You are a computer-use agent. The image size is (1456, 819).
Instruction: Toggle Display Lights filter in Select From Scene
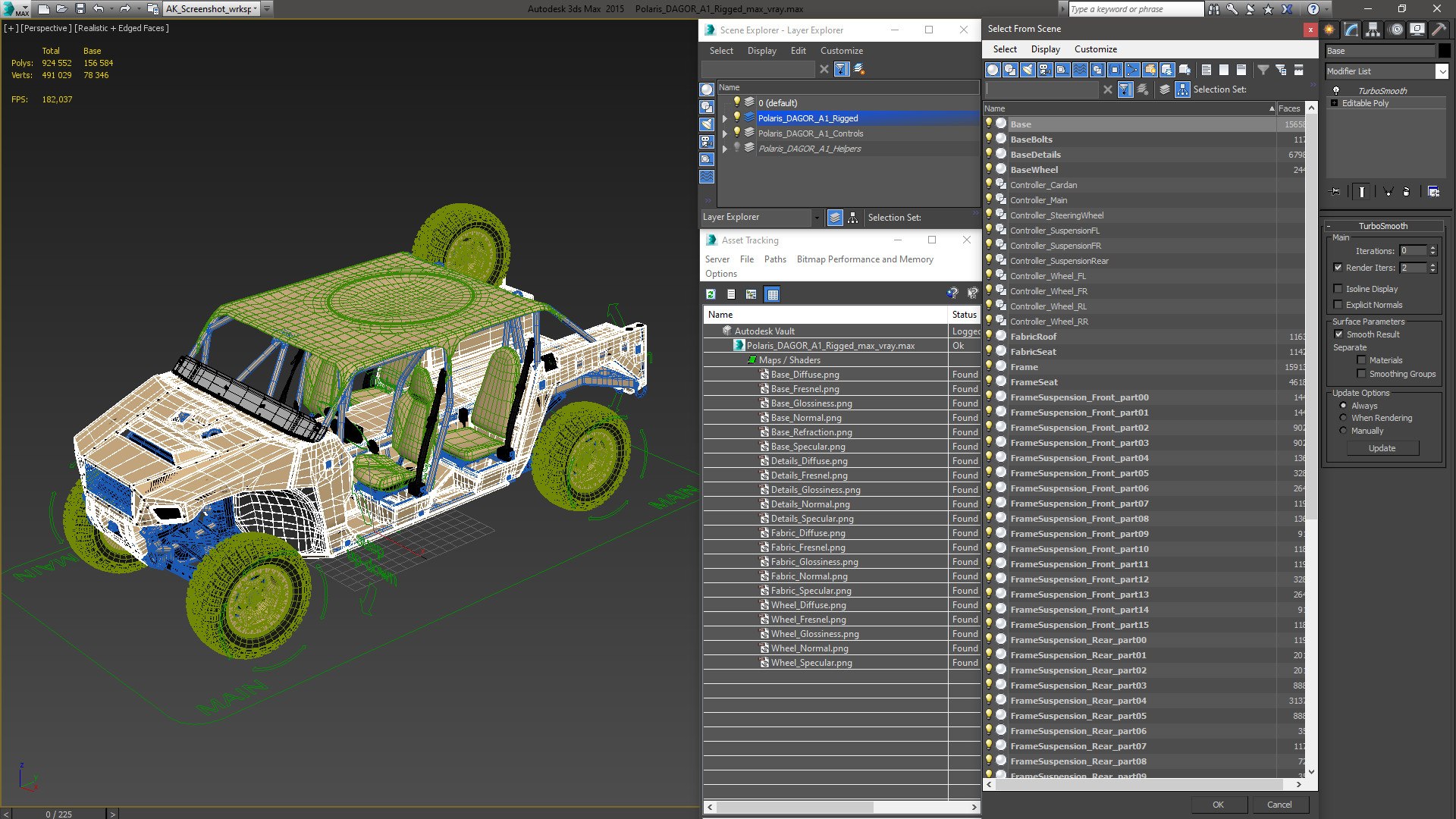coord(1028,70)
